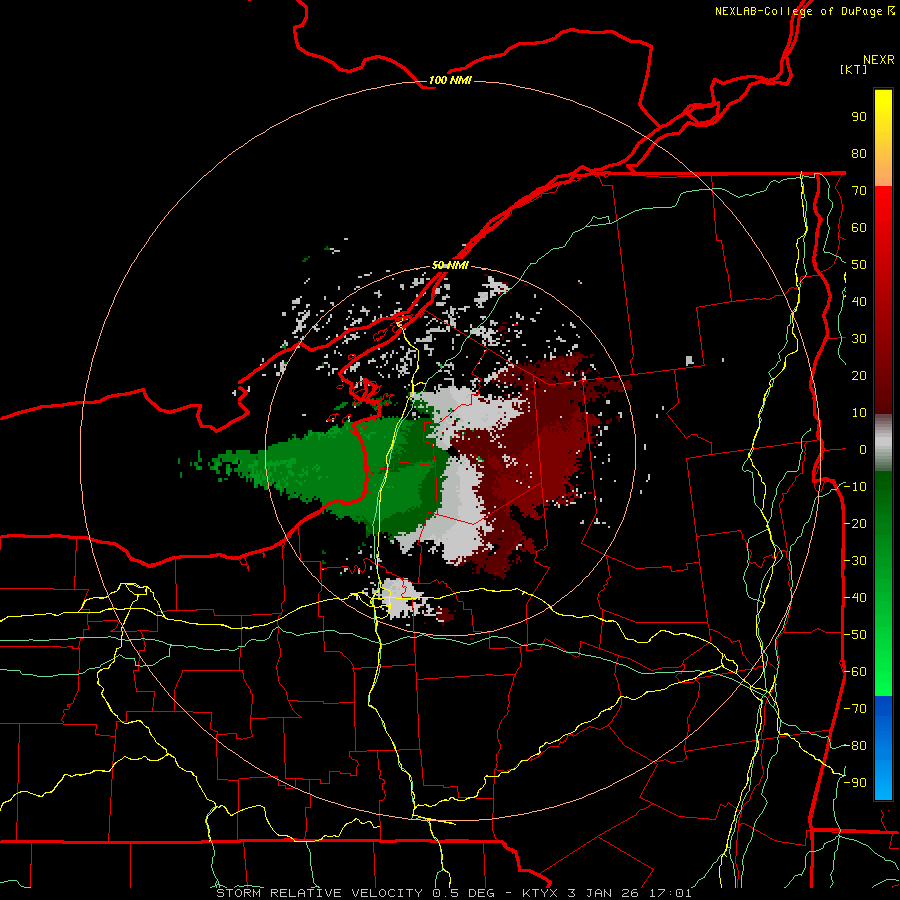900x900 pixels.
Task: Click the -60 value on the velocity scale
Action: pos(855,672)
